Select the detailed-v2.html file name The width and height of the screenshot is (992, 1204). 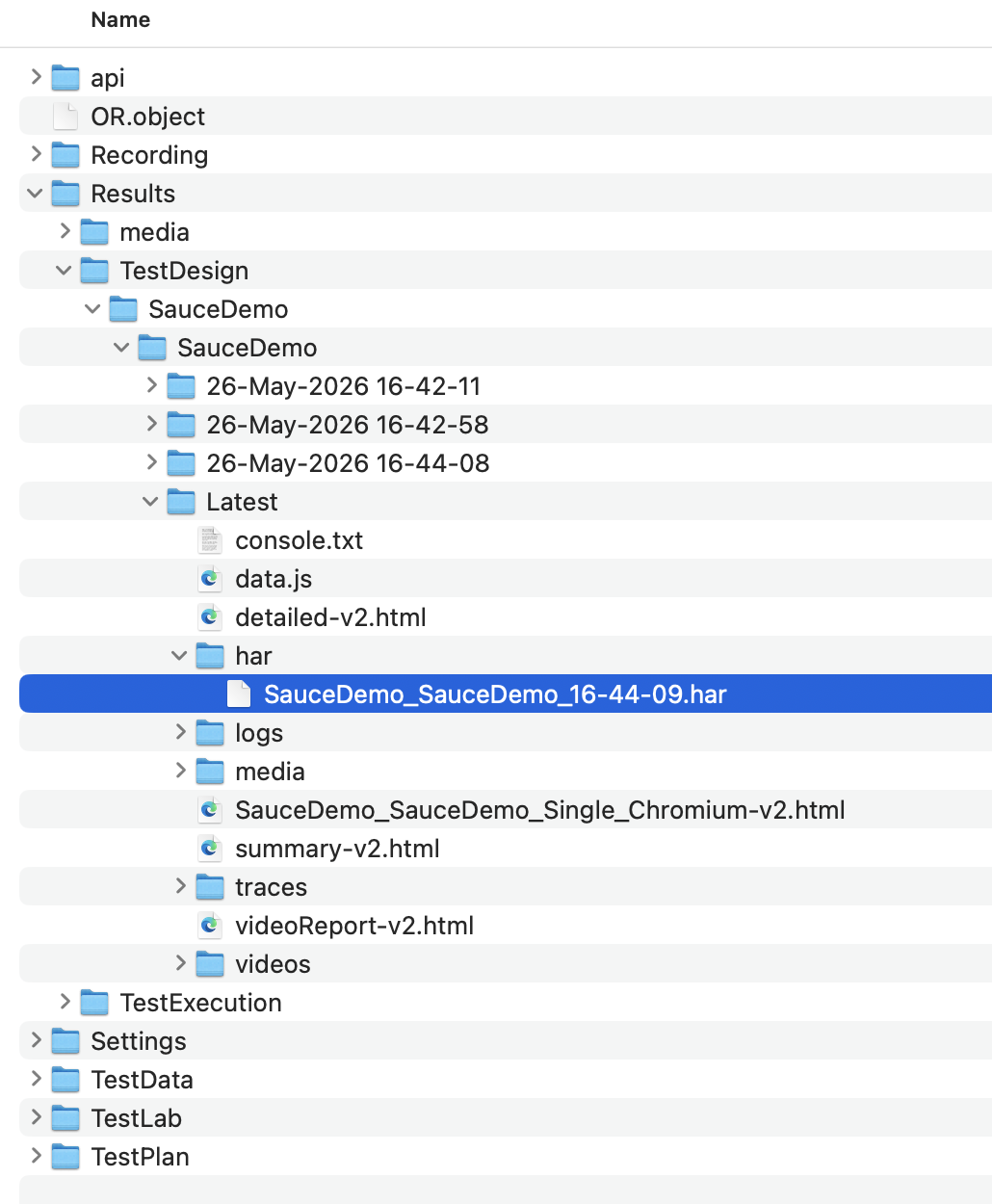[330, 617]
